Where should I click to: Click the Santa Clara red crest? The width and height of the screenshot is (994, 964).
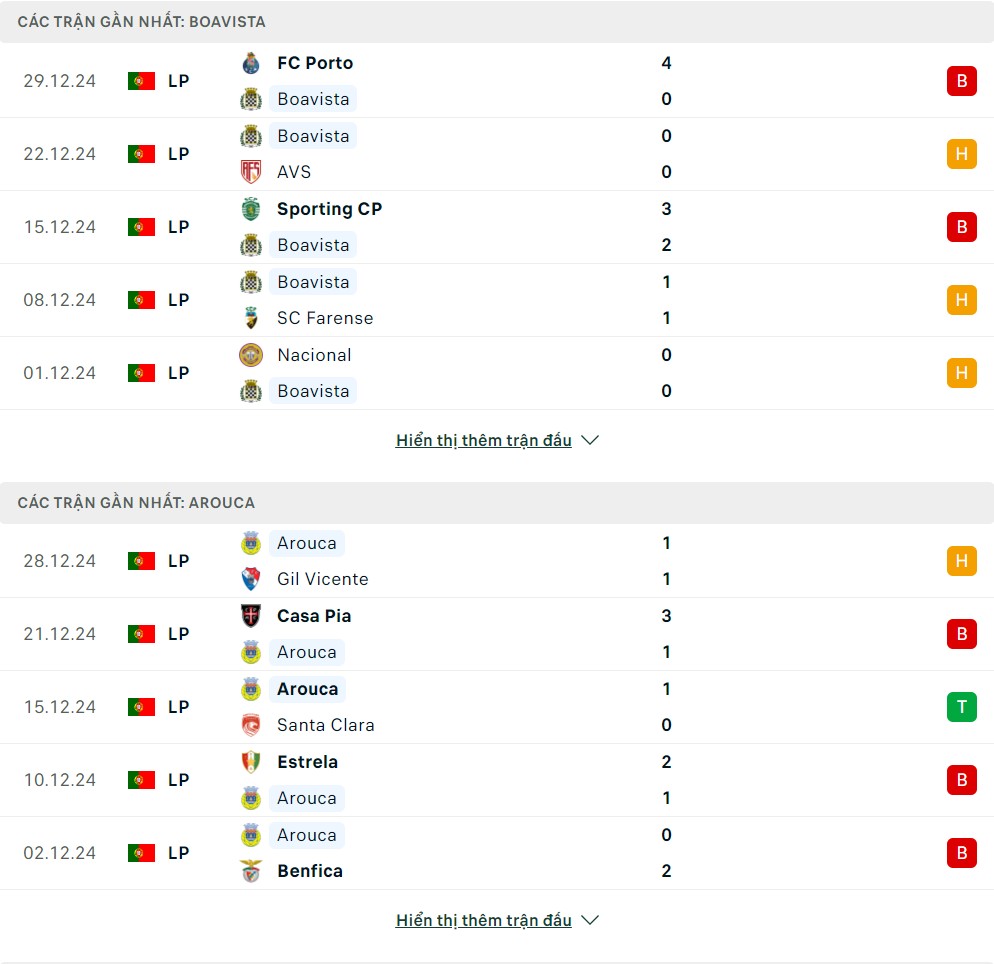click(x=251, y=724)
